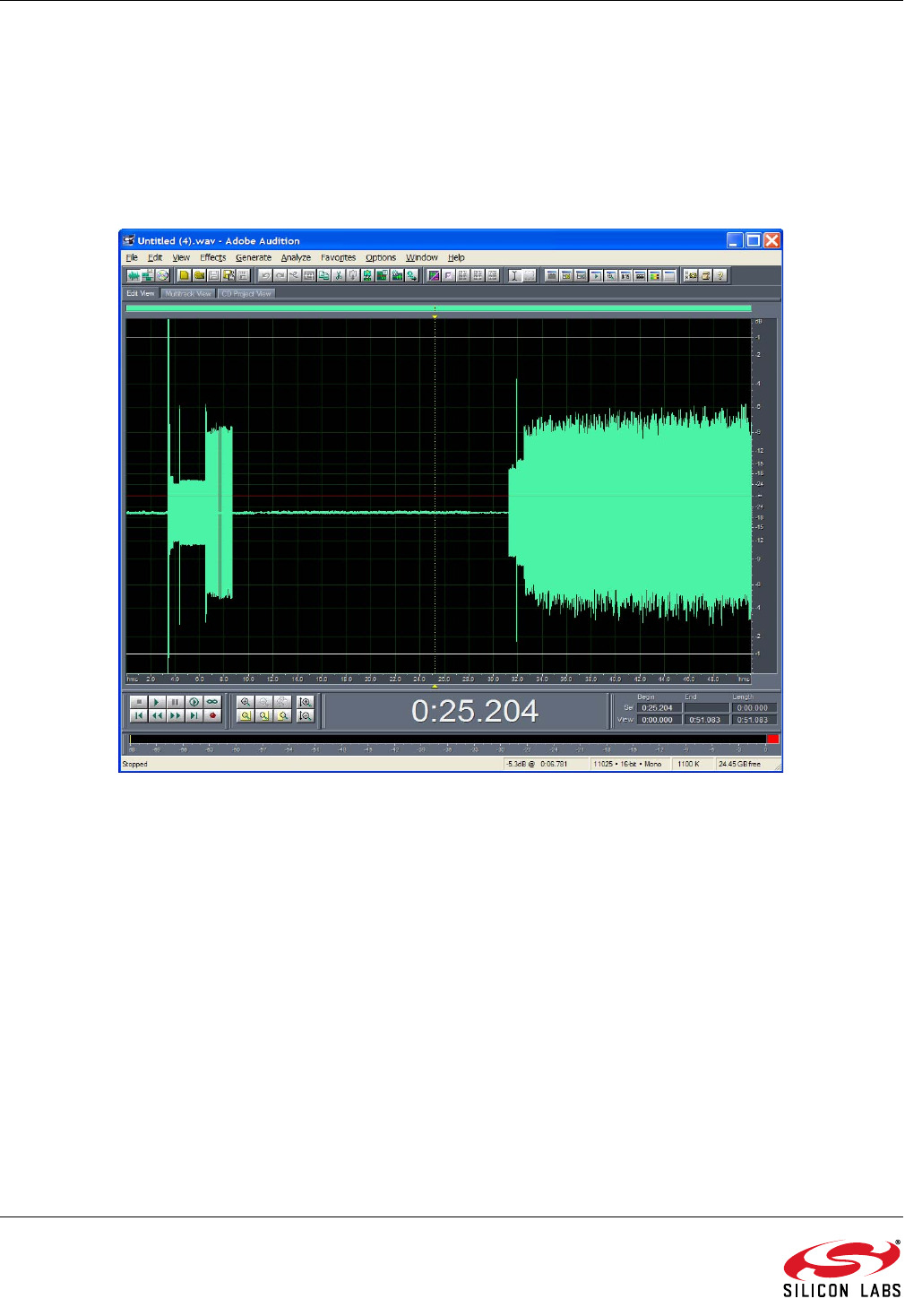Open the Effects menu
The width and height of the screenshot is (905, 1316).
point(212,257)
